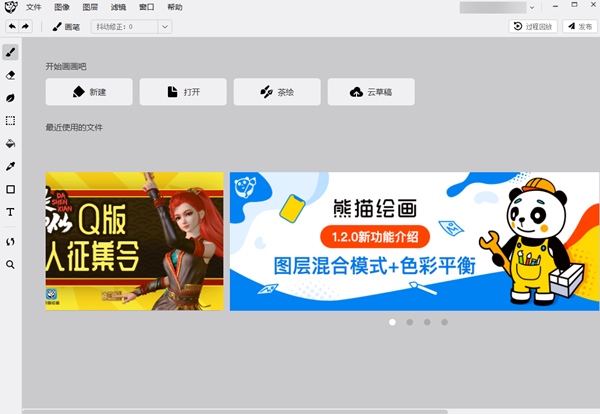Select the Zoom magnifier tool
The width and height of the screenshot is (600, 414).
[10, 265]
